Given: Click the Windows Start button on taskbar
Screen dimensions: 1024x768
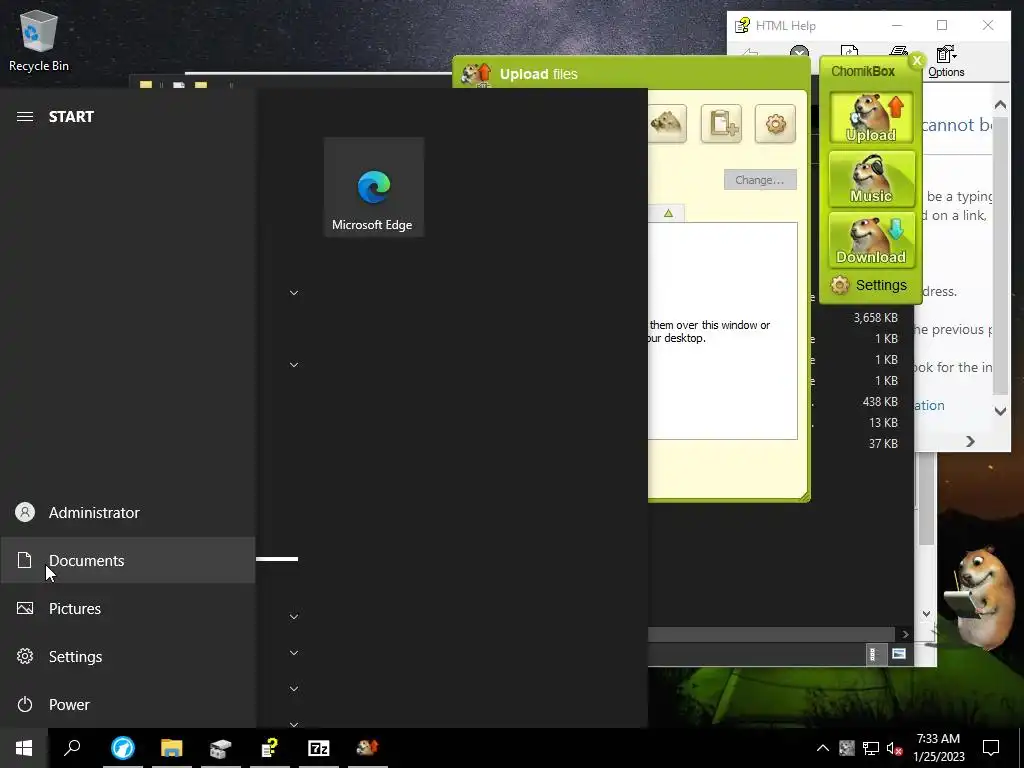Looking at the screenshot, I should 24,748.
